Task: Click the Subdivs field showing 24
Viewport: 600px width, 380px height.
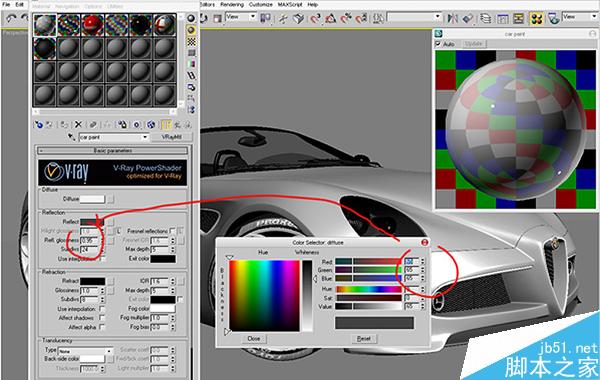Action: (x=89, y=250)
